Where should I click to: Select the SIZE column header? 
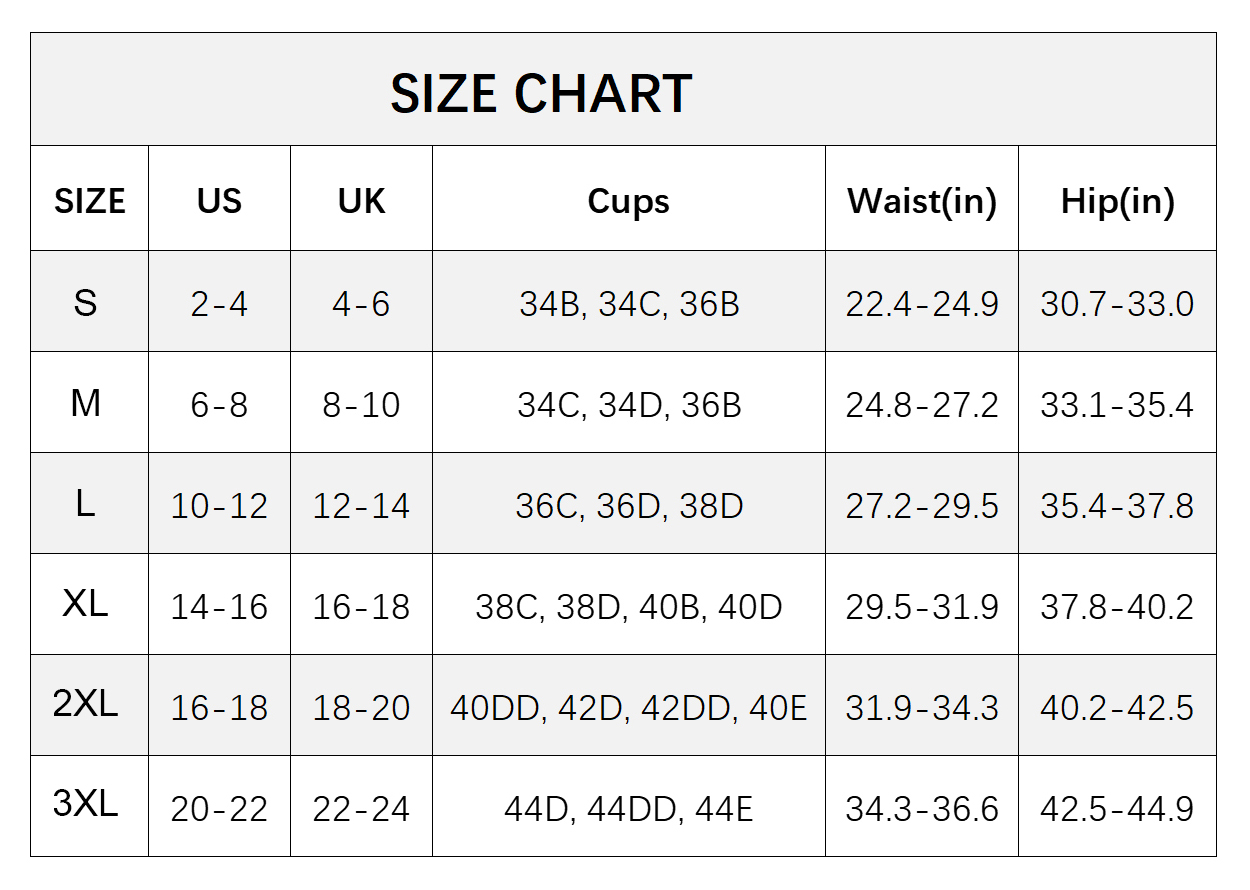[90, 201]
